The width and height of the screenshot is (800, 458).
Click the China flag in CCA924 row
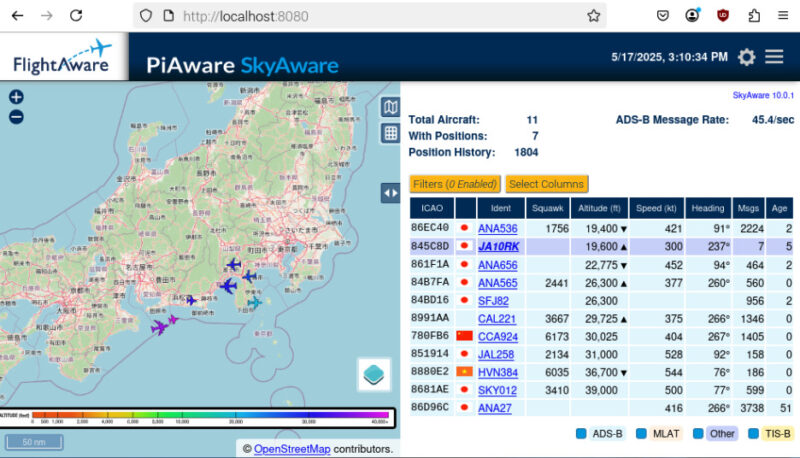[464, 336]
